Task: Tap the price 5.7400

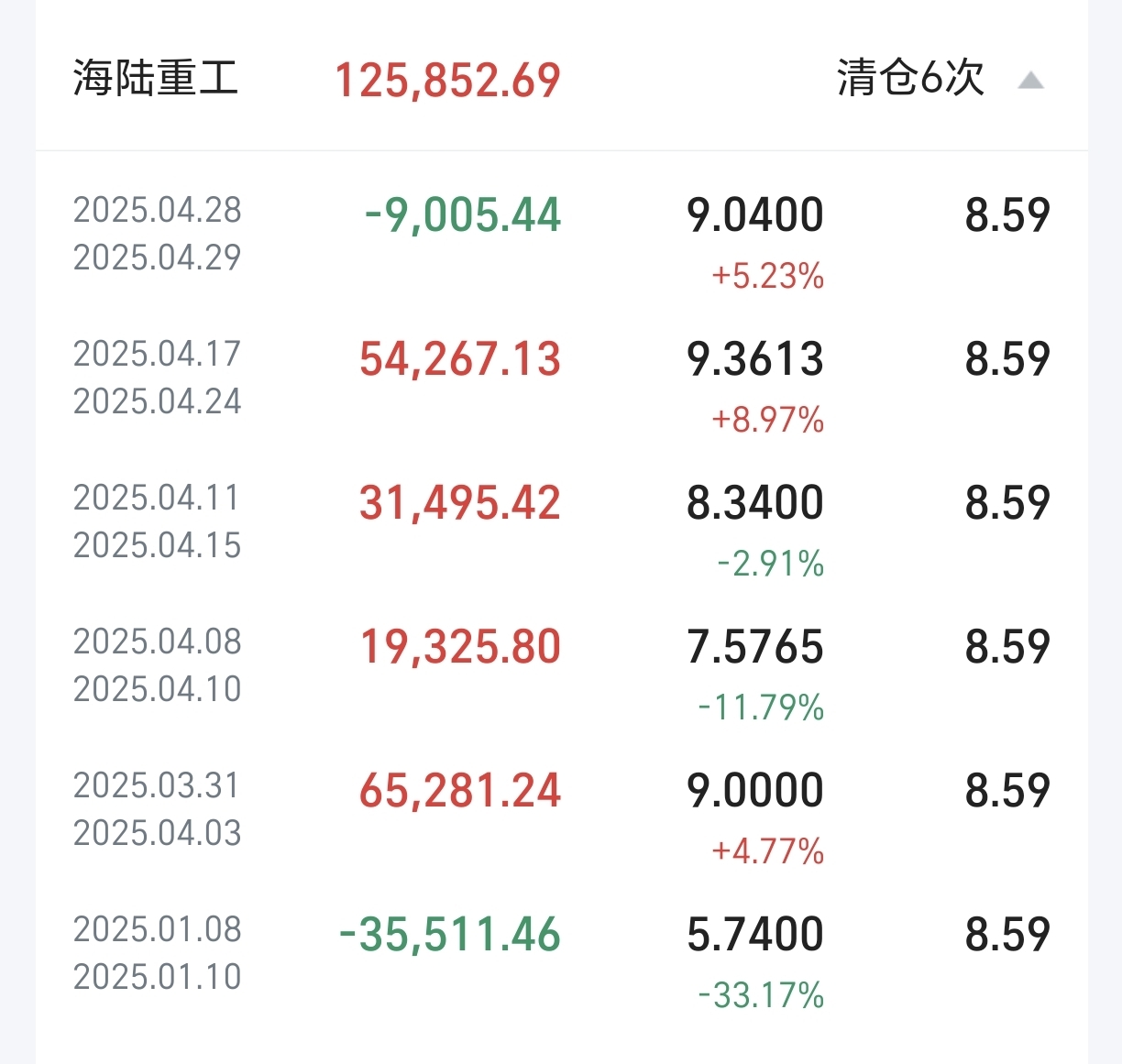Action: click(x=755, y=935)
